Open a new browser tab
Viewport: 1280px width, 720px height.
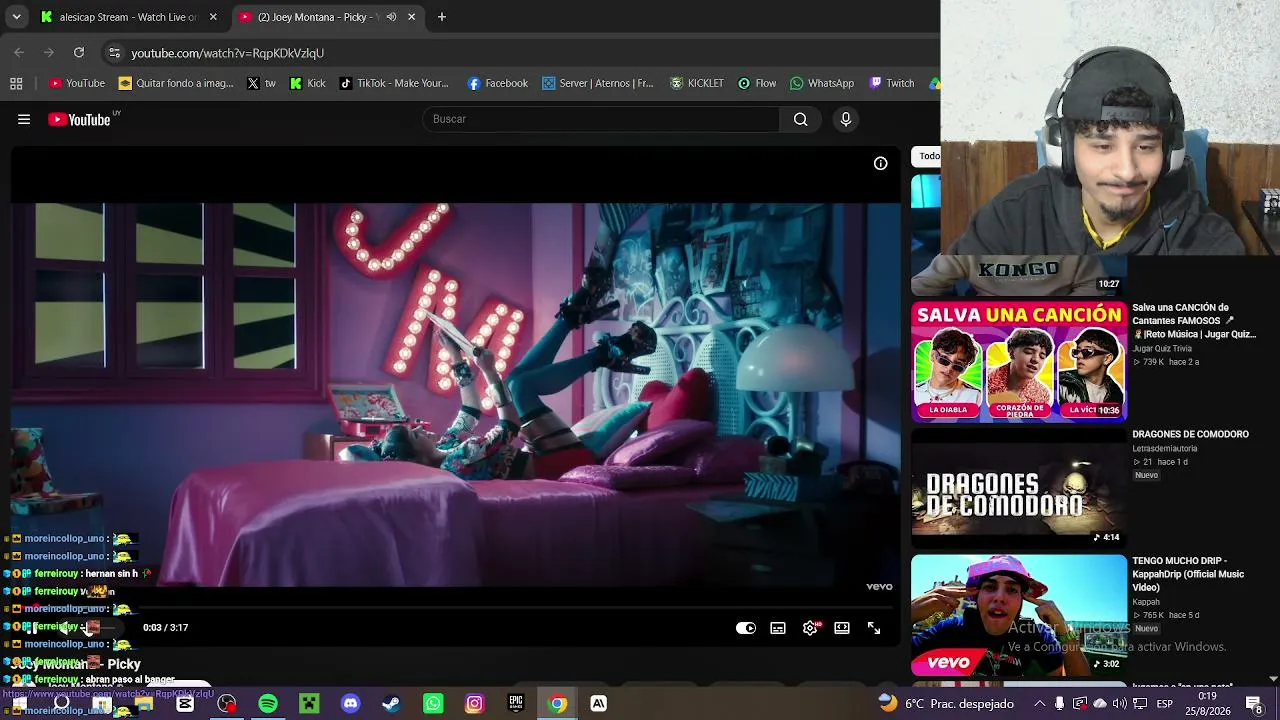[442, 17]
